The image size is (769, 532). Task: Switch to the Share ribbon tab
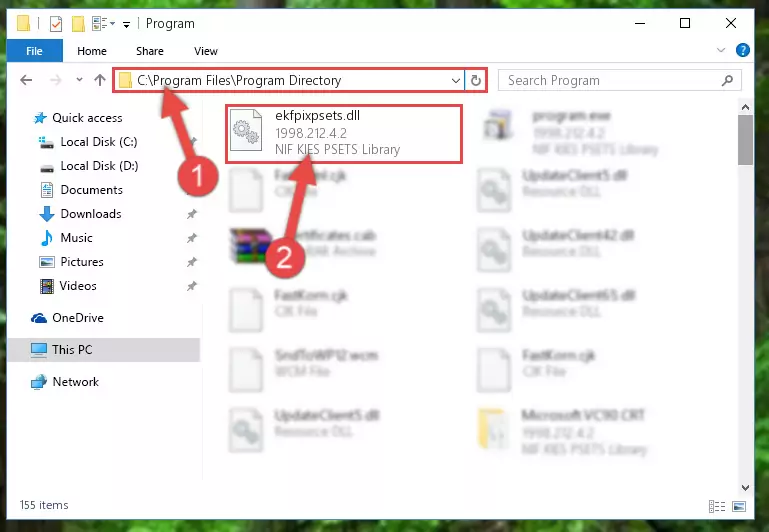pos(150,51)
